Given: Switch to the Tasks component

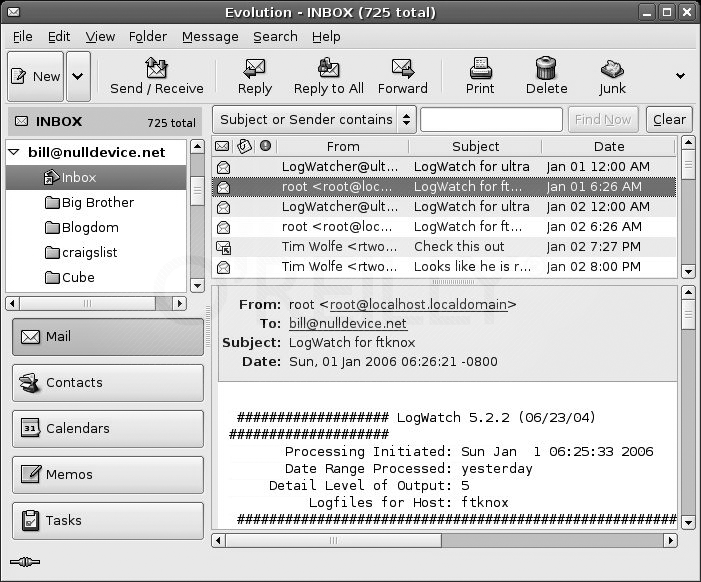Looking at the screenshot, I should (x=108, y=521).
